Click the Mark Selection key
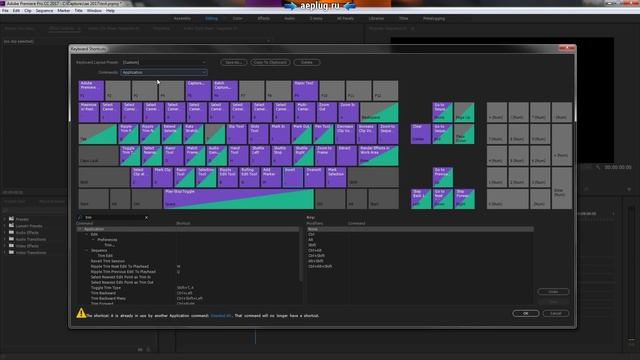 pos(336,177)
